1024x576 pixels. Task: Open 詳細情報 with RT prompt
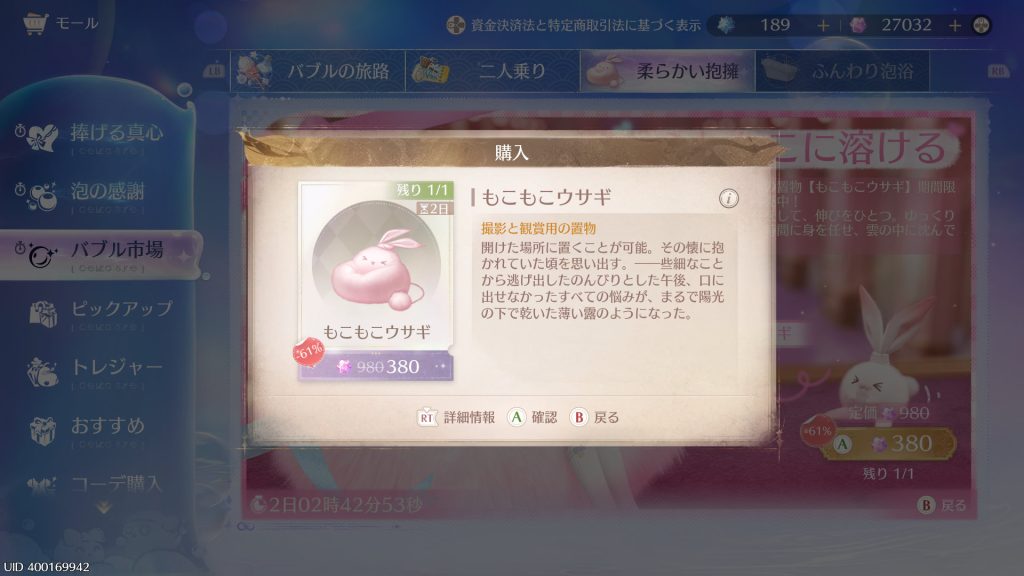(x=456, y=417)
